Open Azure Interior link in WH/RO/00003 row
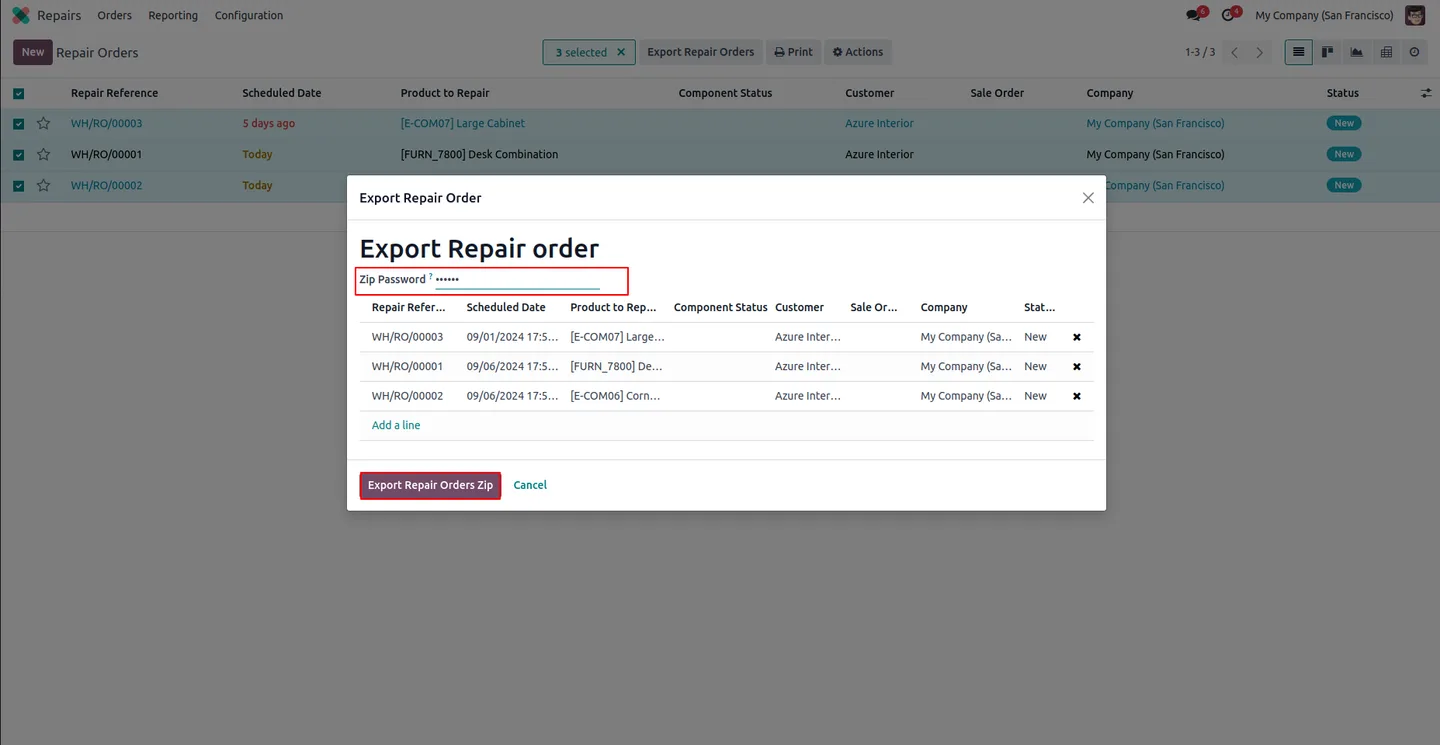 click(x=879, y=124)
